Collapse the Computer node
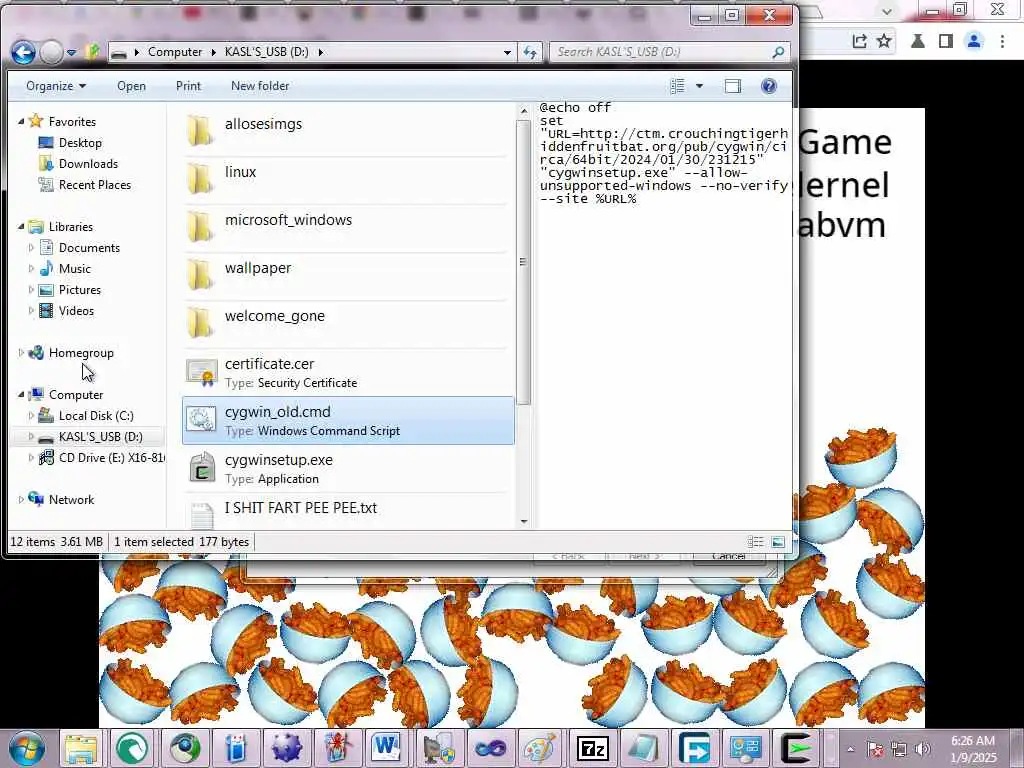Viewport: 1024px width, 768px height. coord(21,394)
